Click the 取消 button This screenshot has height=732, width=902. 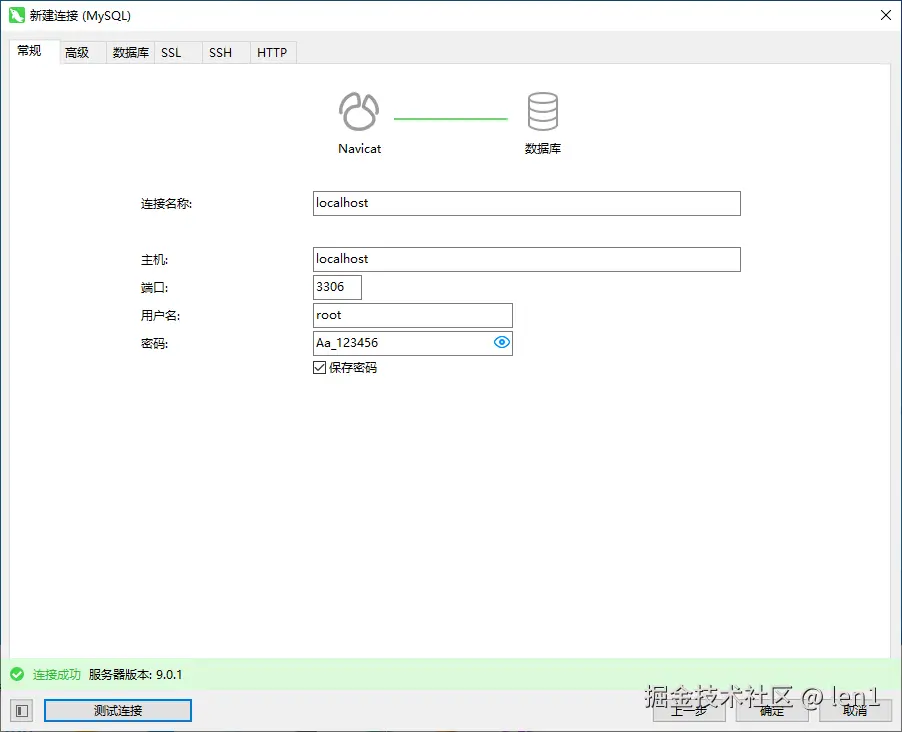[855, 711]
